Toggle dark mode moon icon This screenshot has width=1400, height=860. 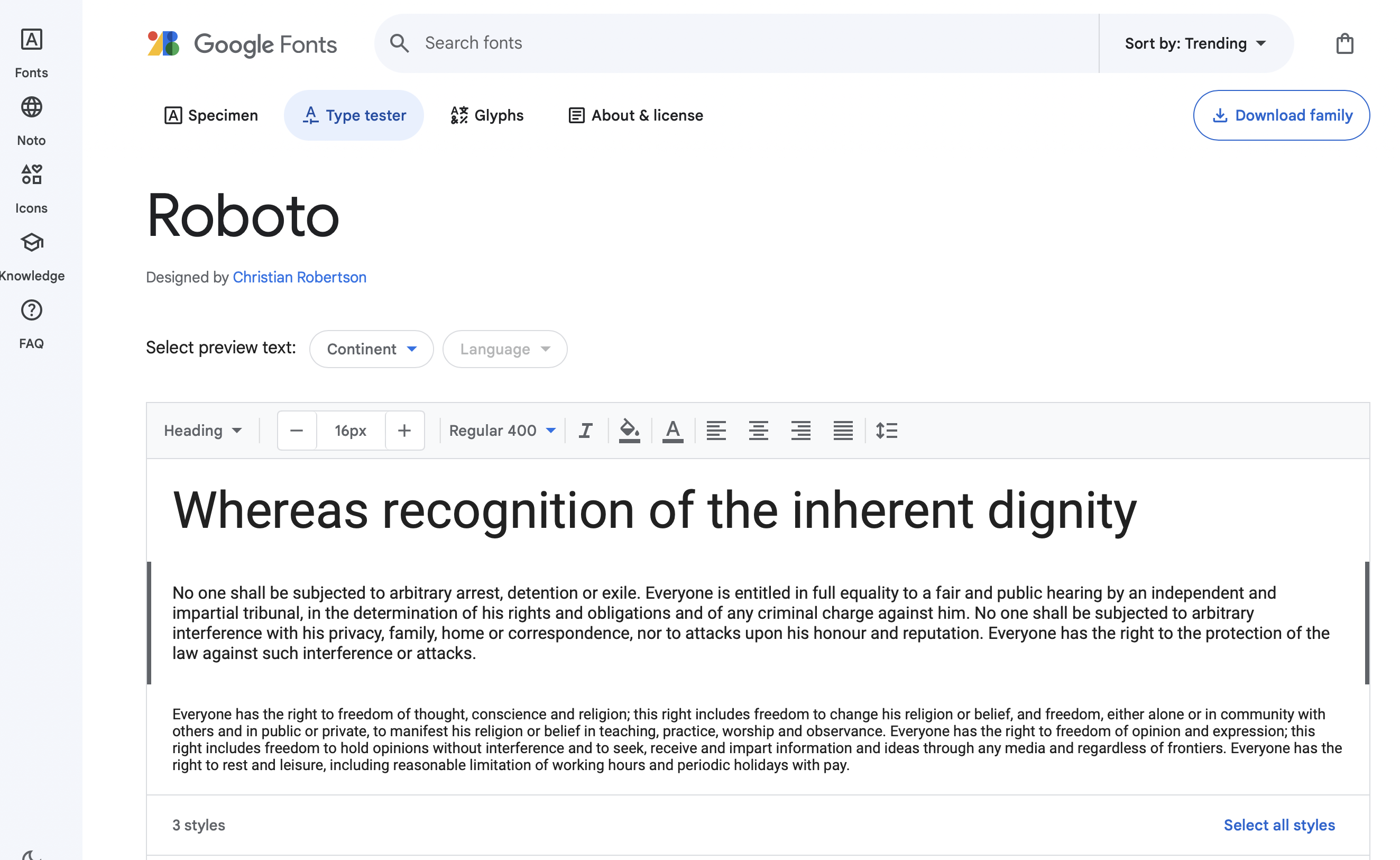point(31,855)
